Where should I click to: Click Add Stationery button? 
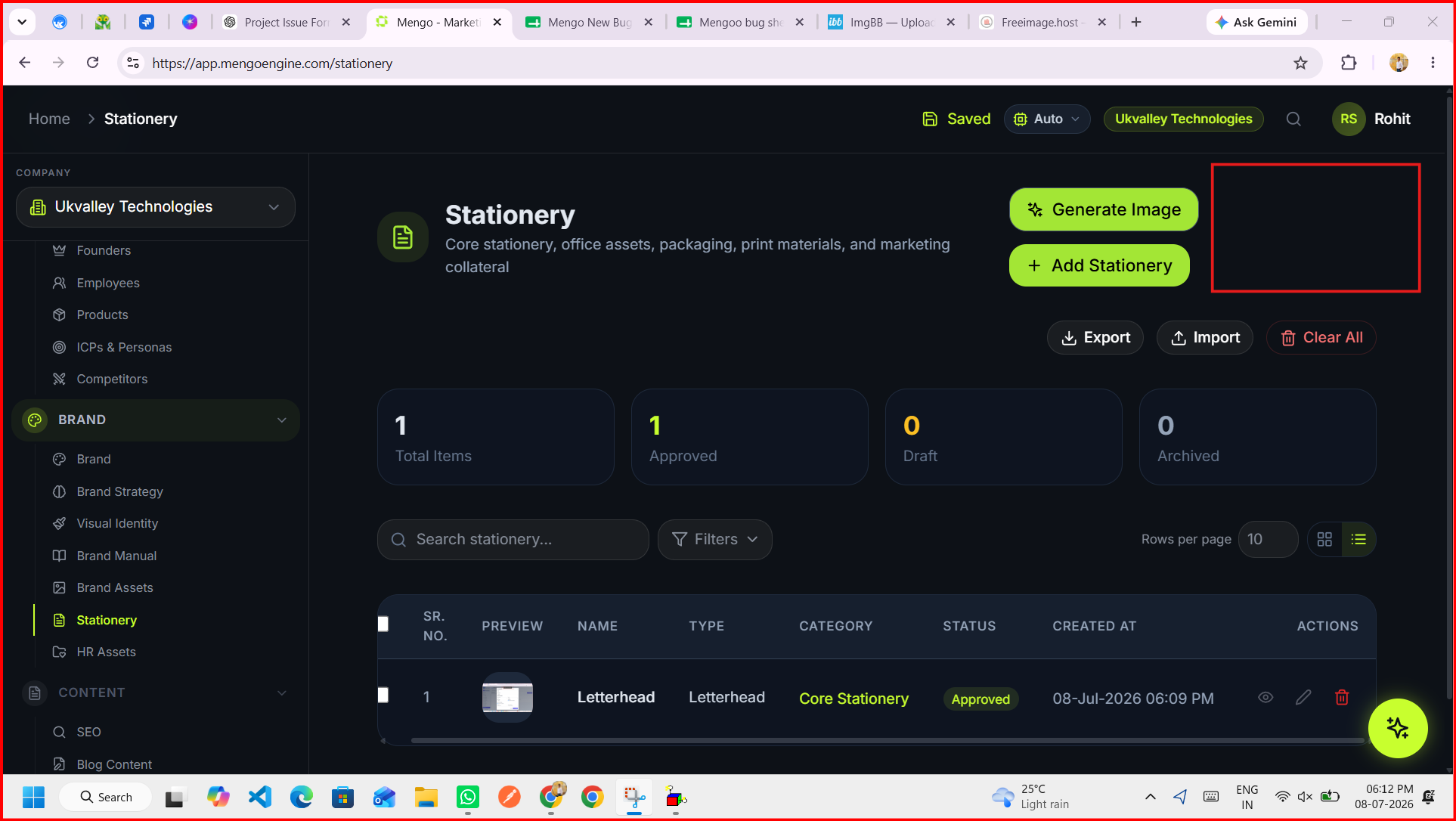tap(1099, 265)
